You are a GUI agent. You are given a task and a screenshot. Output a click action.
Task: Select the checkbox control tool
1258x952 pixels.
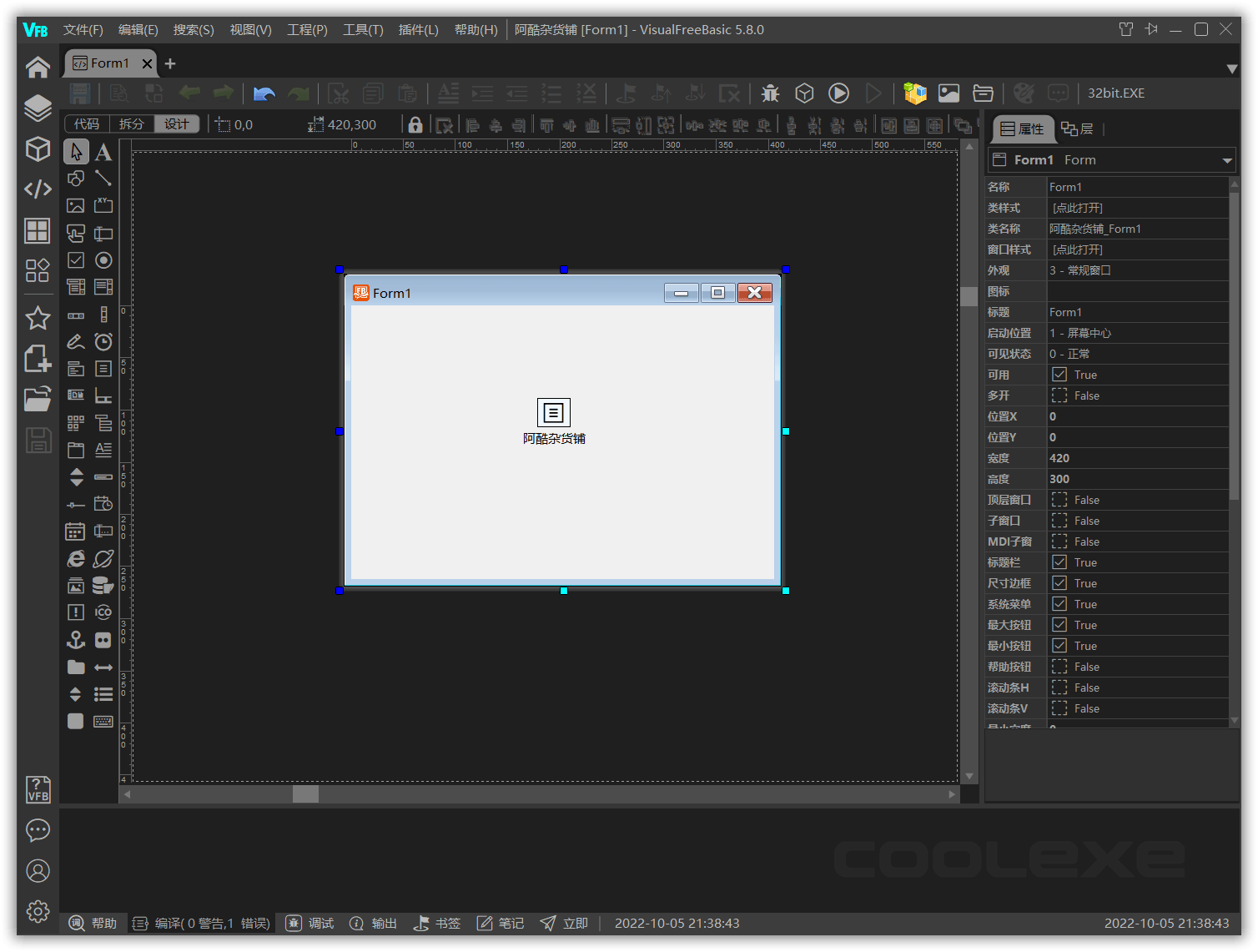[x=75, y=259]
